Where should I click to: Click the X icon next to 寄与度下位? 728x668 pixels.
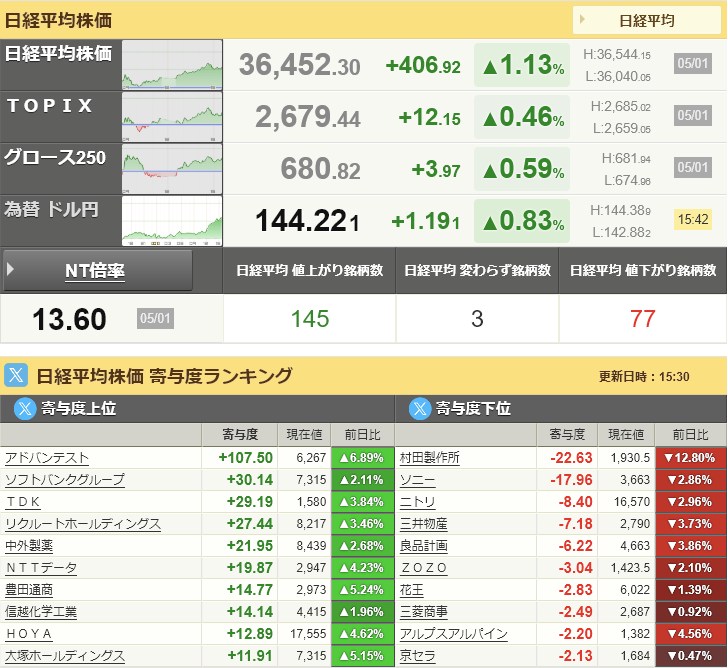(420, 409)
